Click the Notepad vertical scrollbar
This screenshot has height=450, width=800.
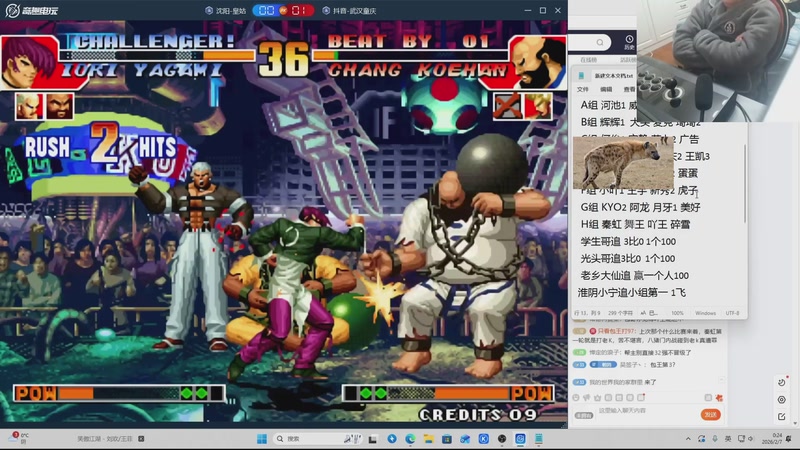[x=745, y=184]
